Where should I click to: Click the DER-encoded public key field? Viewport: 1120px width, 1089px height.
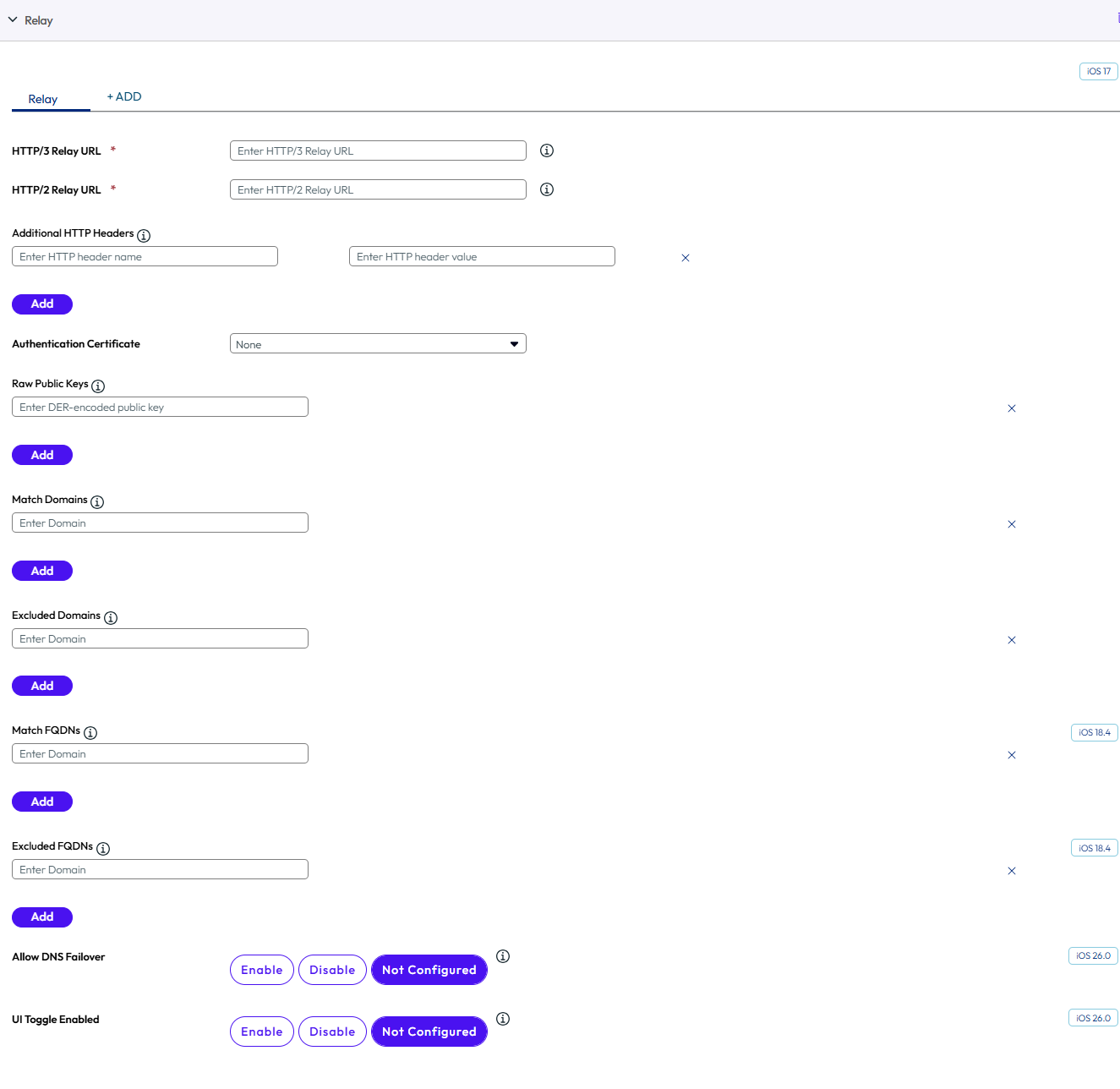[x=160, y=407]
